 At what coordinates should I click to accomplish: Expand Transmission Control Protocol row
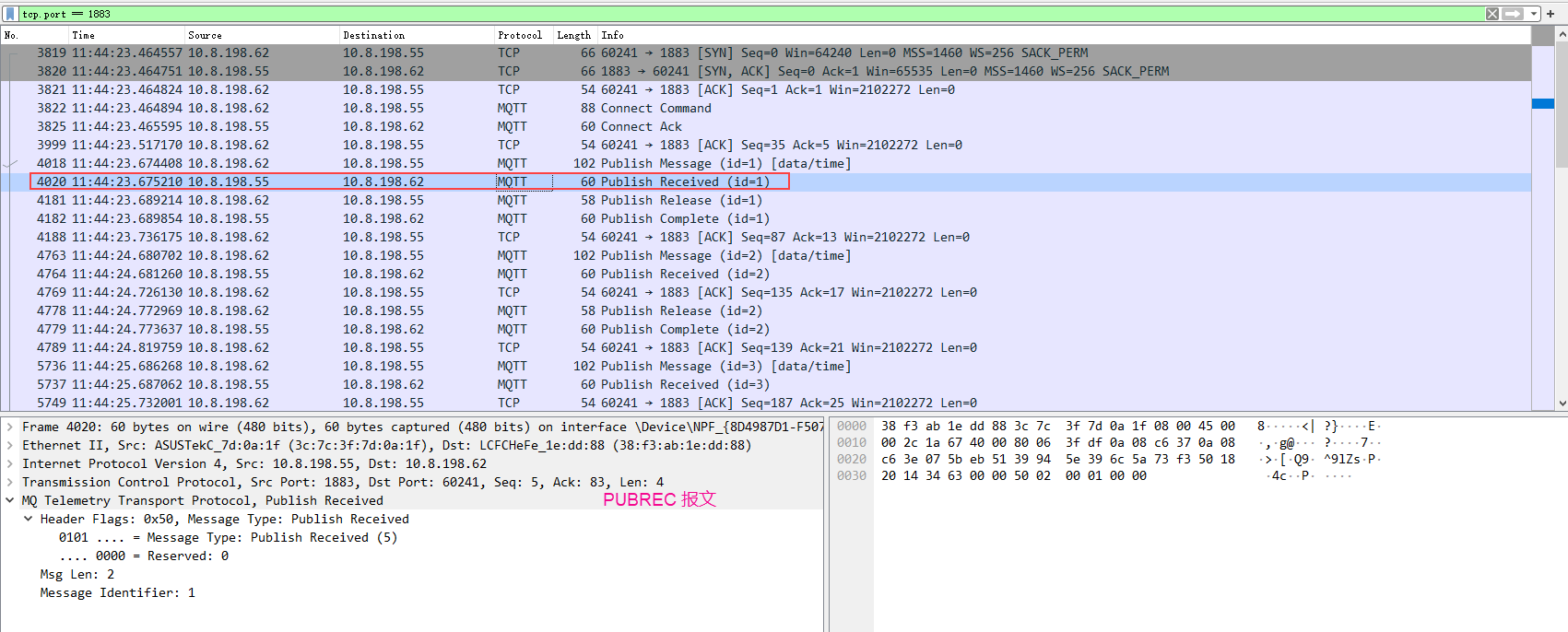[10, 482]
